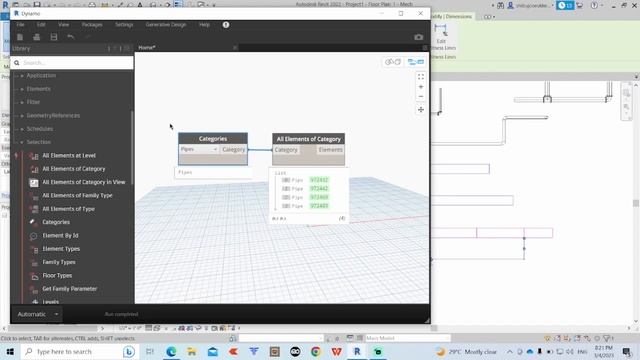Click camera export image icon in Dynamo
The width and height of the screenshot is (640, 360).
click(x=418, y=37)
